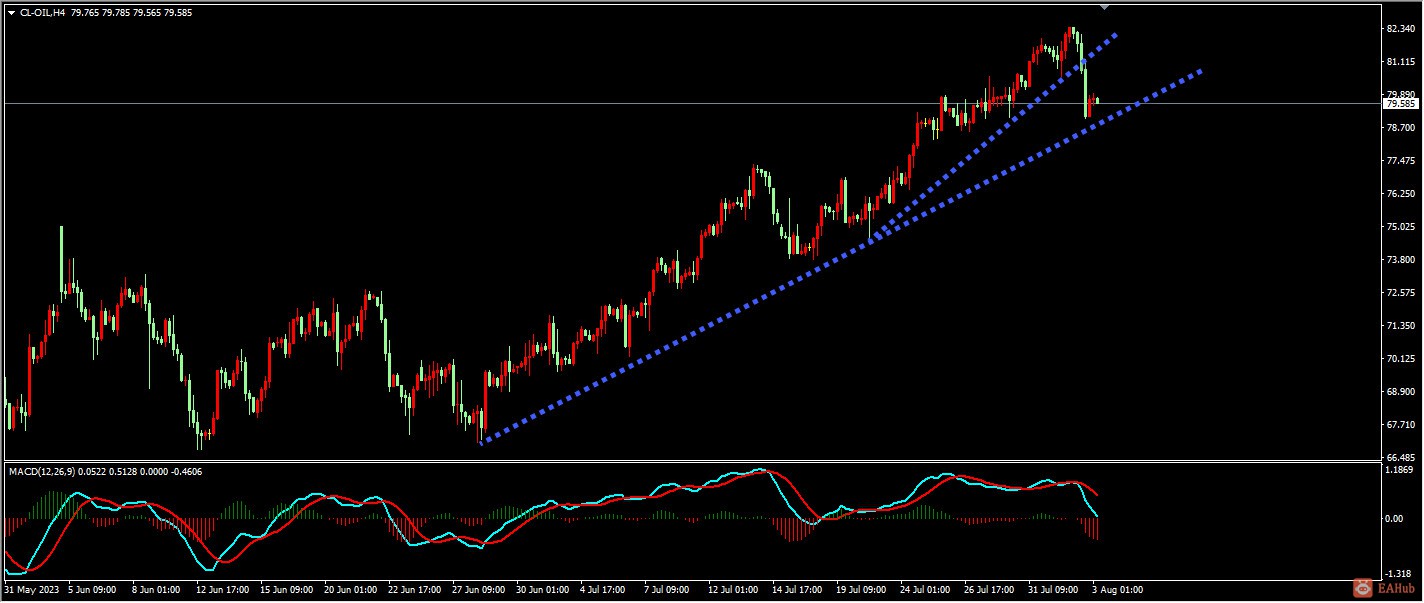
Task: Click the 20 Jun 01:00 time label
Action: coord(351,590)
